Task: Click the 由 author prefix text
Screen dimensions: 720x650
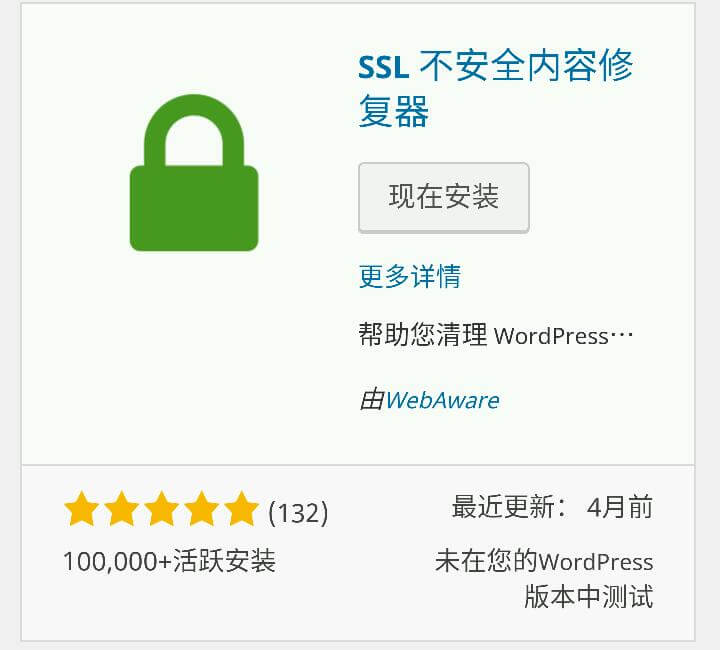Action: point(371,400)
